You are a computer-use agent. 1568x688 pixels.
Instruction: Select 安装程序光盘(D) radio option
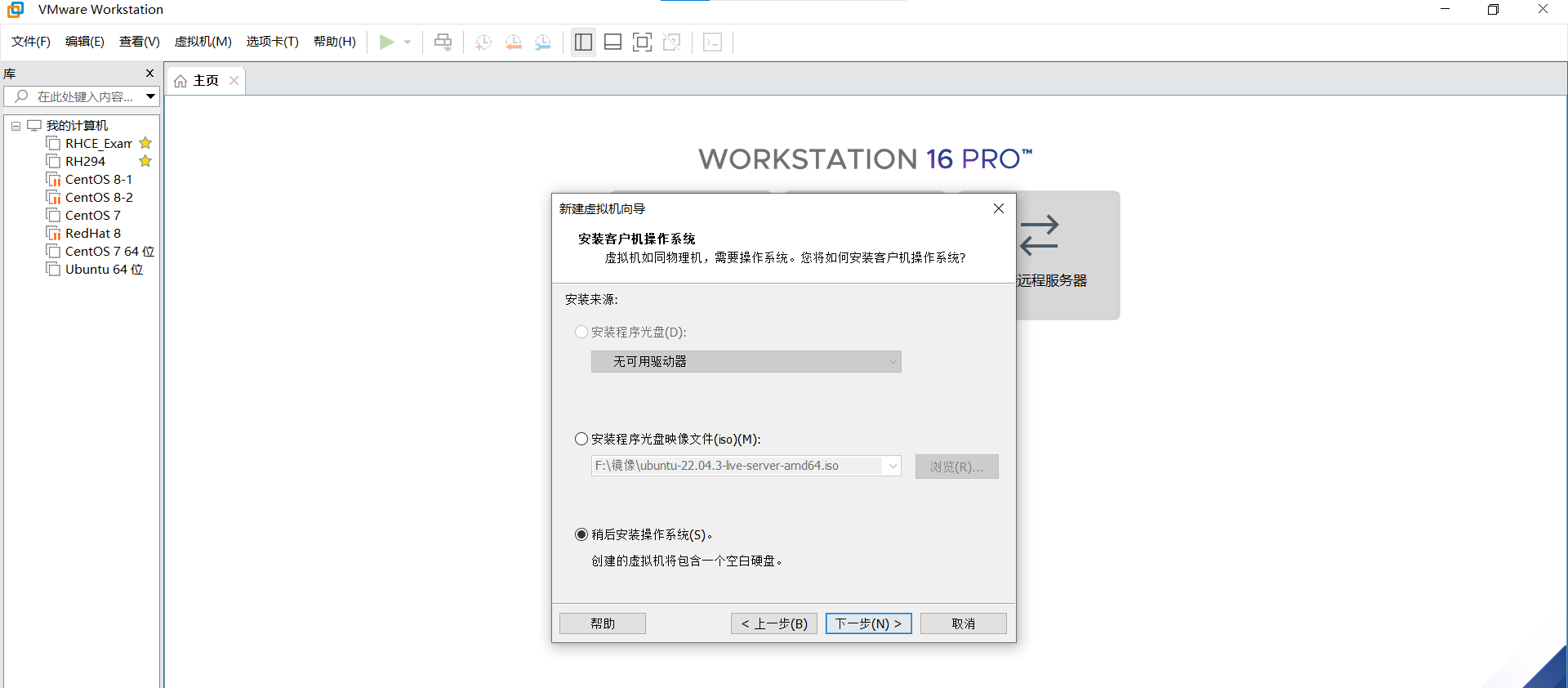tap(581, 332)
